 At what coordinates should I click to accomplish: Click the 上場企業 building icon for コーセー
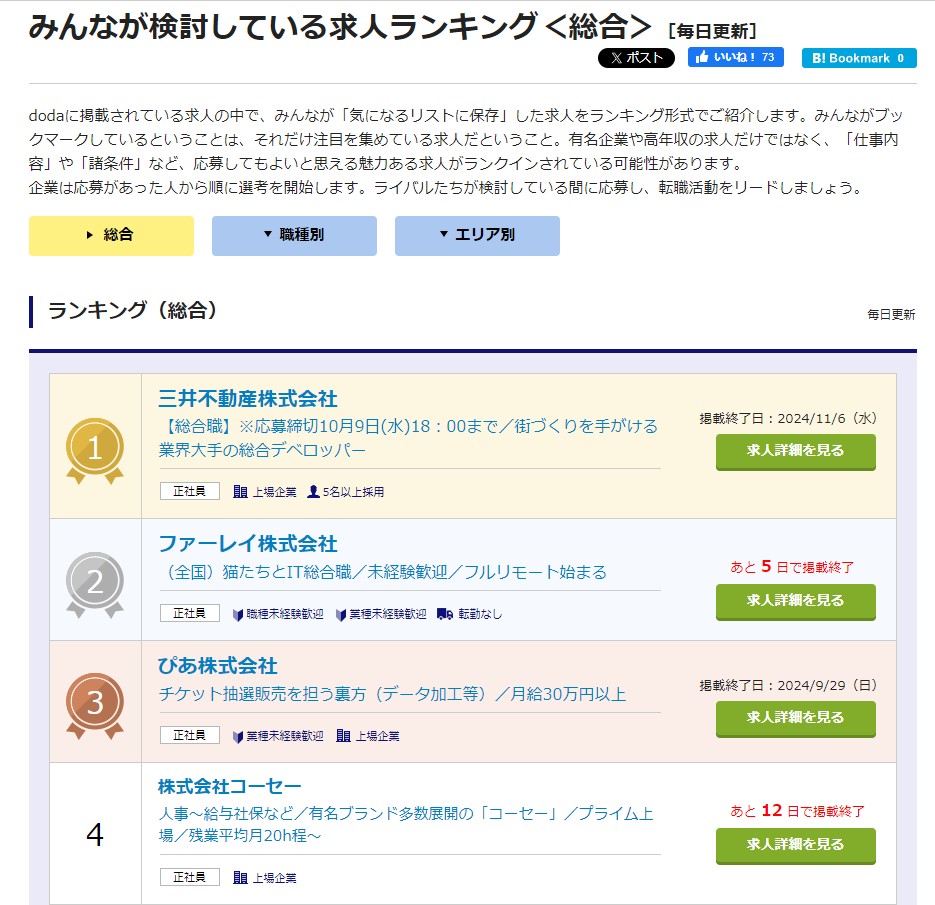coord(240,878)
